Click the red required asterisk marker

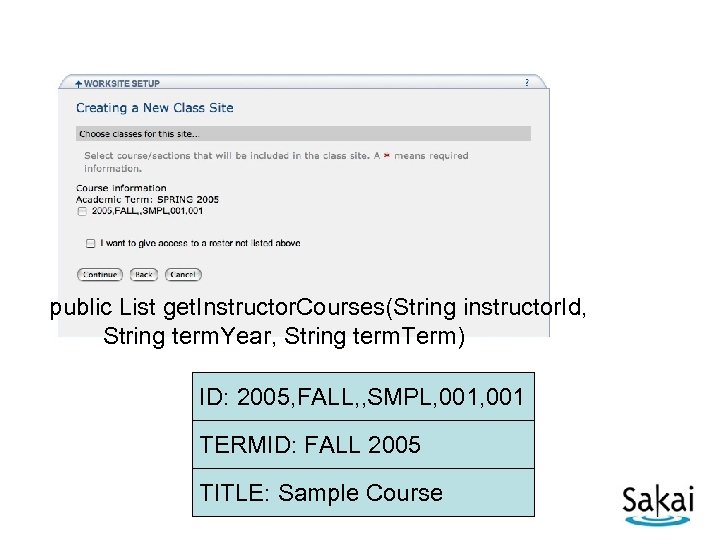[x=387, y=156]
